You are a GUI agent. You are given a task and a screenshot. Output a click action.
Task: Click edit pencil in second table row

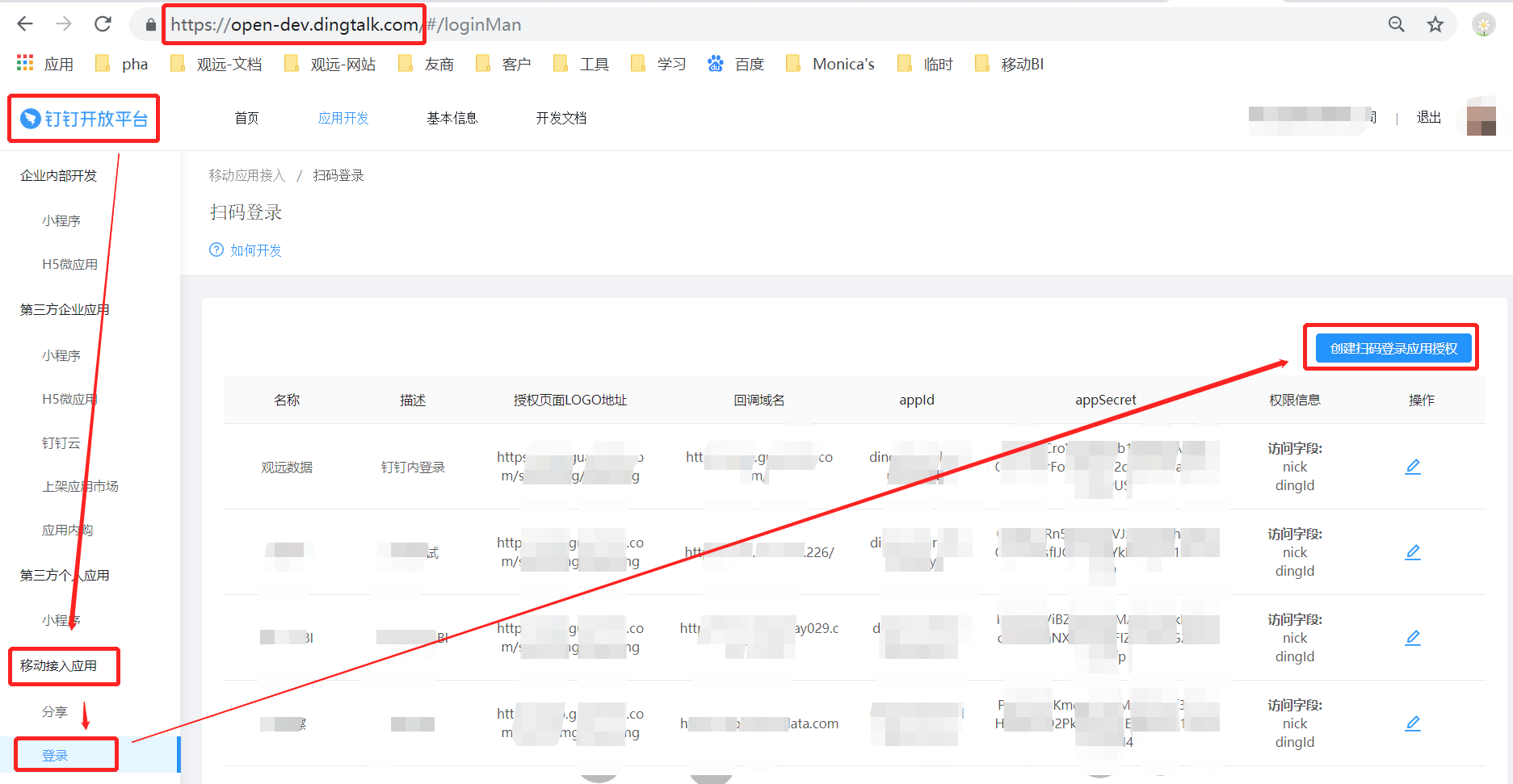(x=1413, y=552)
